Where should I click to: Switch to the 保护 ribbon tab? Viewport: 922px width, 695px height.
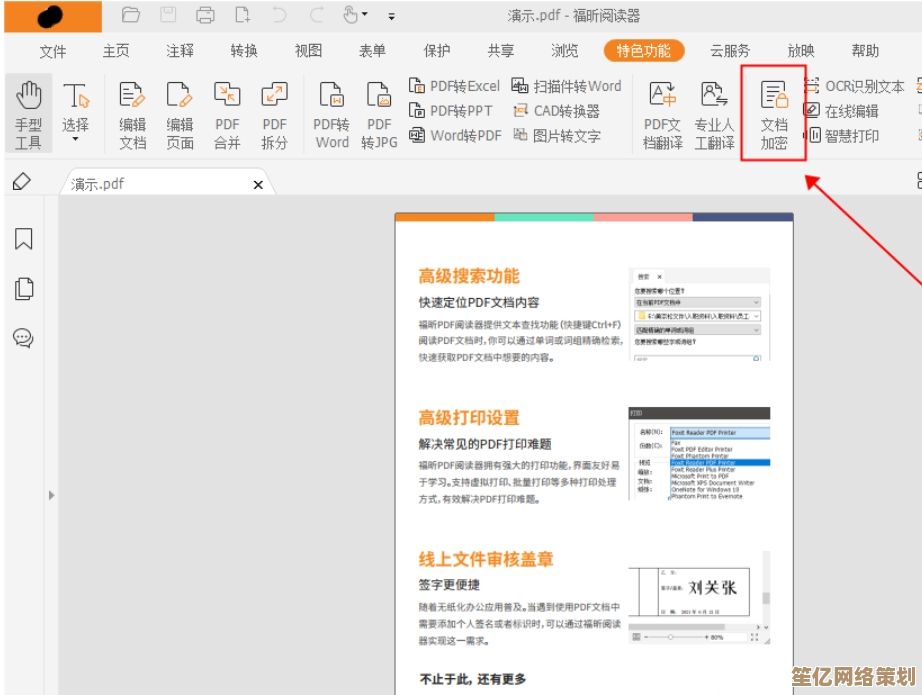(437, 51)
